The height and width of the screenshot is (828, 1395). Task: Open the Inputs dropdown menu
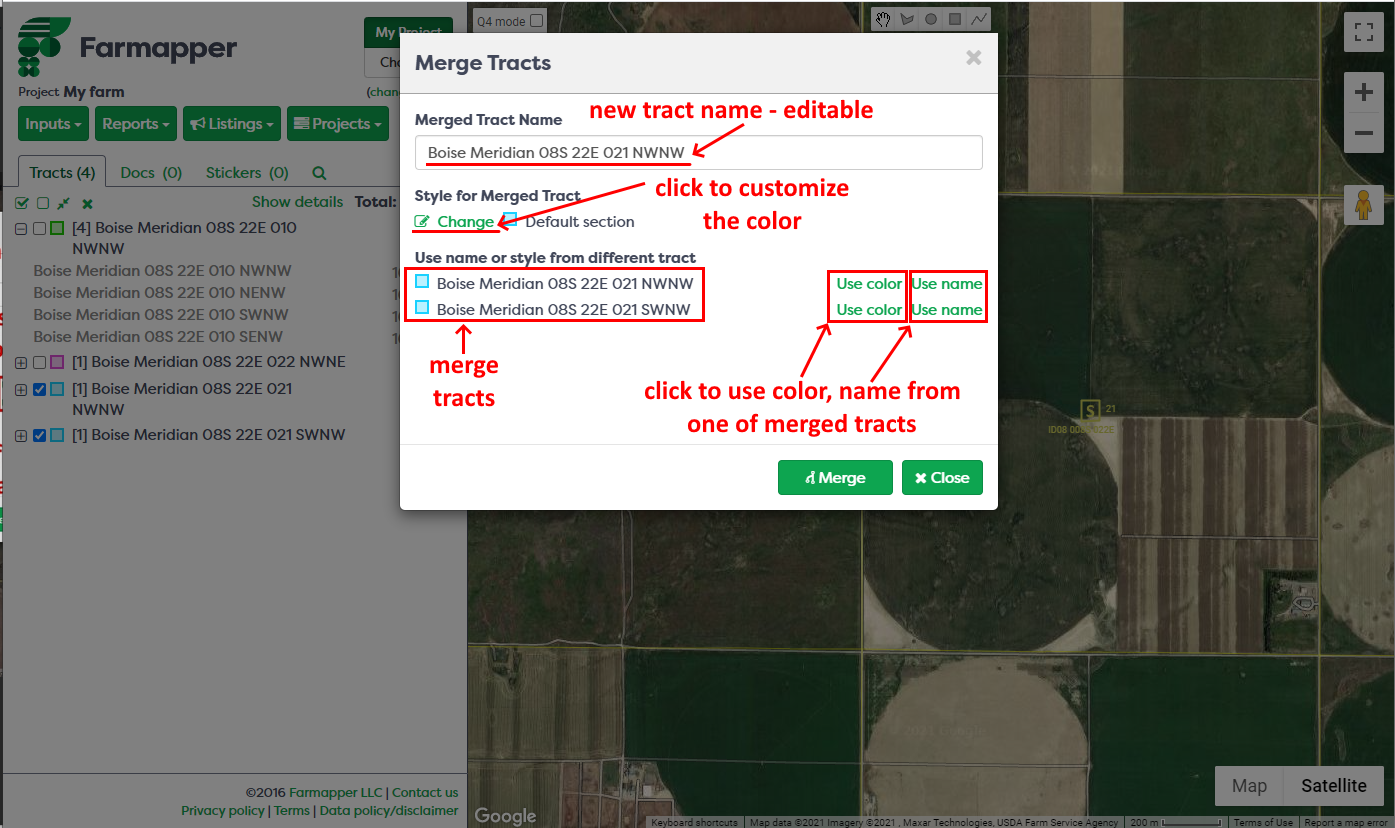(53, 124)
